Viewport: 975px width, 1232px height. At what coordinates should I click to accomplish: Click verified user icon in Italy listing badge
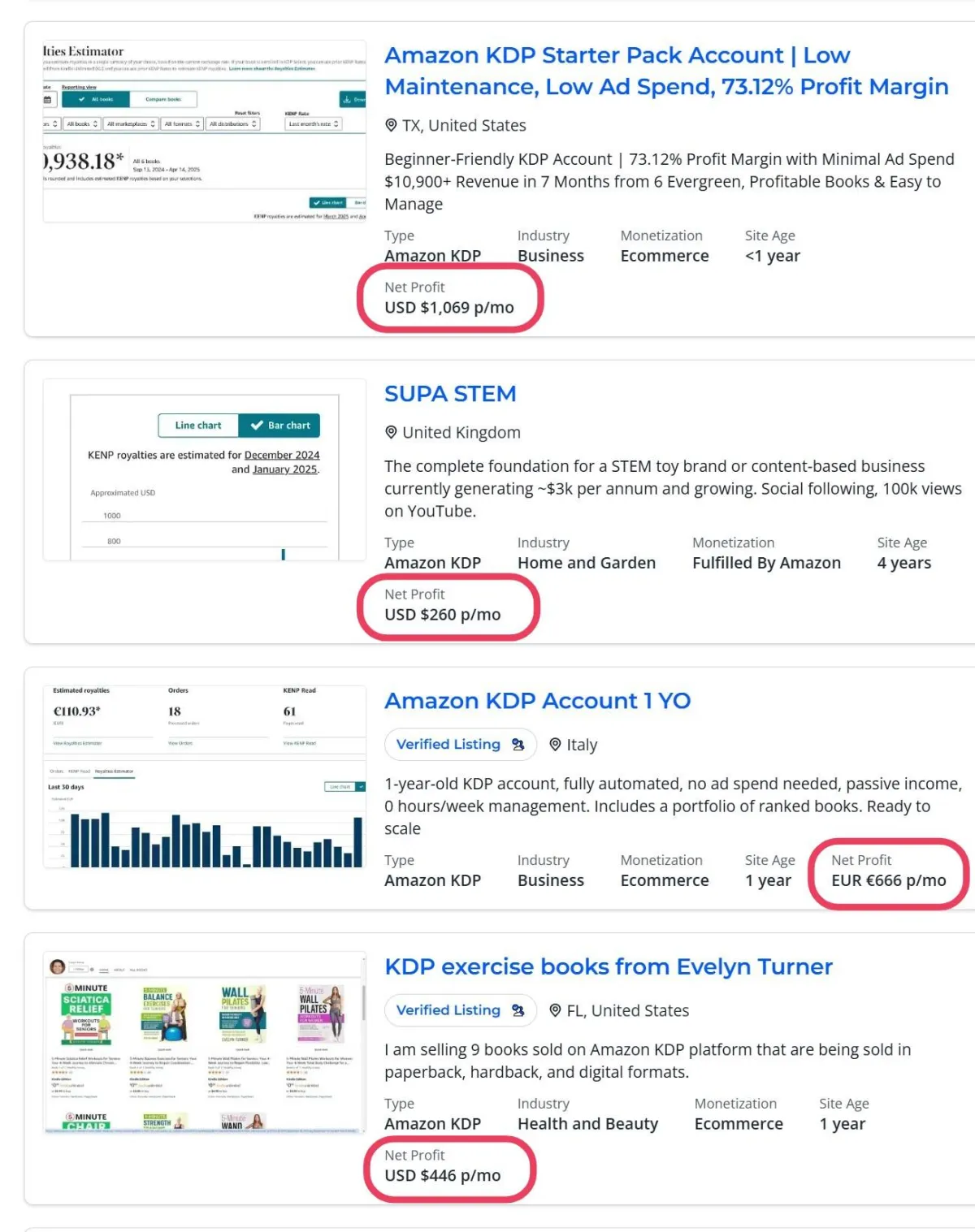[x=518, y=744]
